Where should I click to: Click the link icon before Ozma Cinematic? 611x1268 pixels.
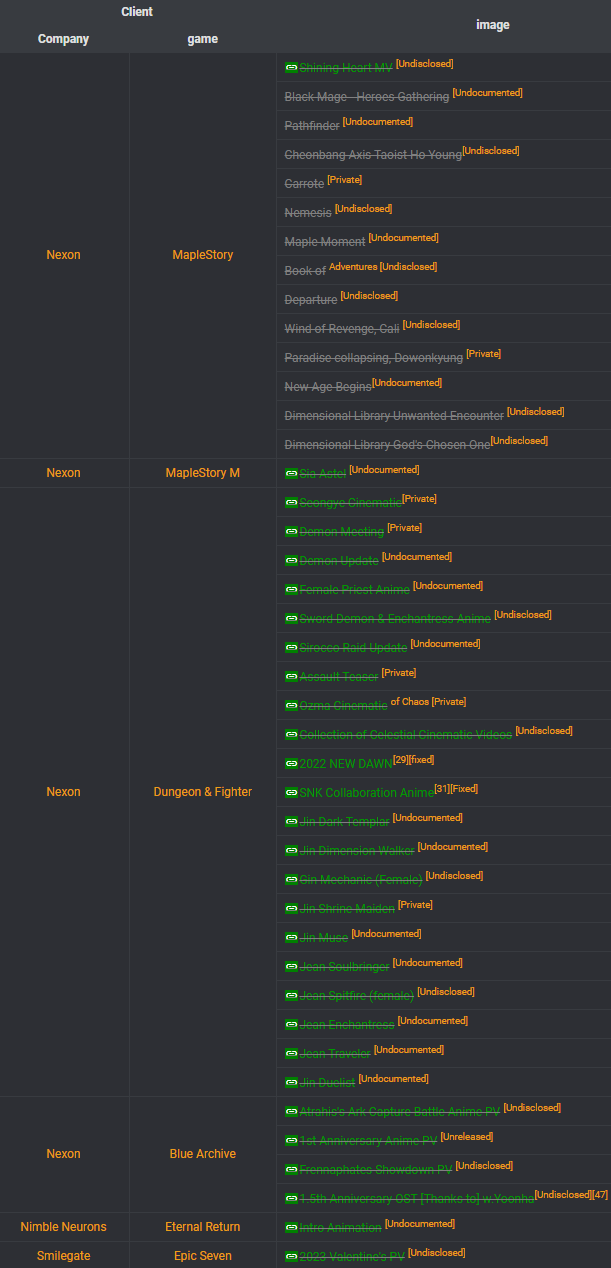click(291, 706)
